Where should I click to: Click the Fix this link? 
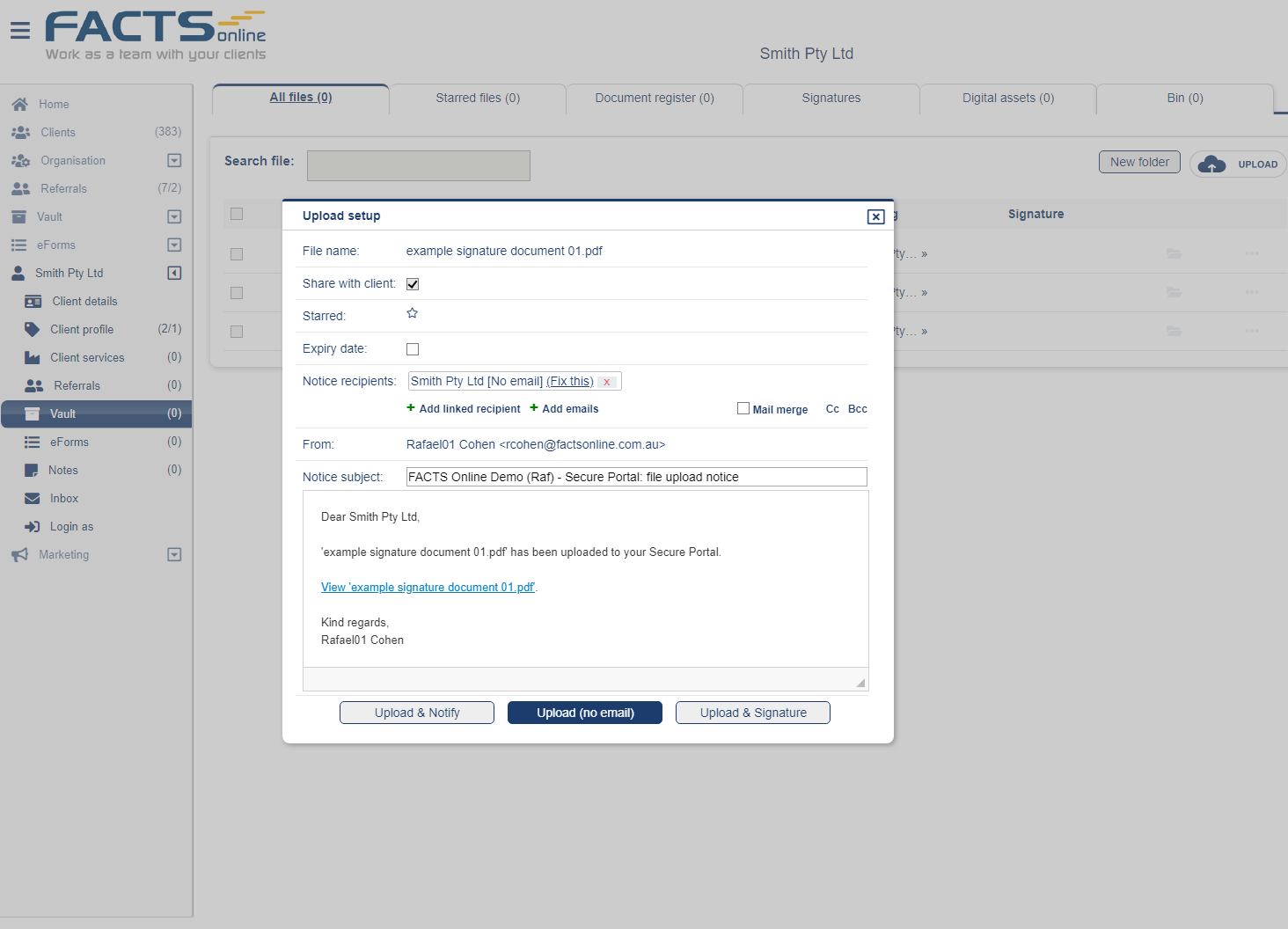click(569, 382)
